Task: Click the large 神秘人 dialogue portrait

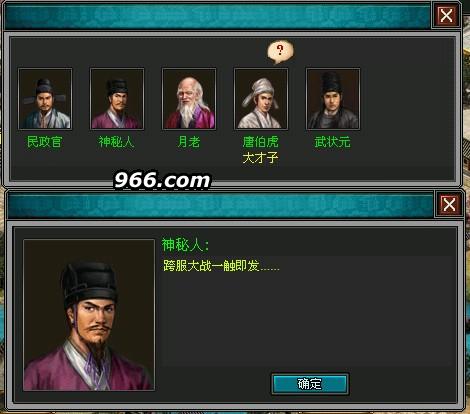Action: [x=89, y=315]
